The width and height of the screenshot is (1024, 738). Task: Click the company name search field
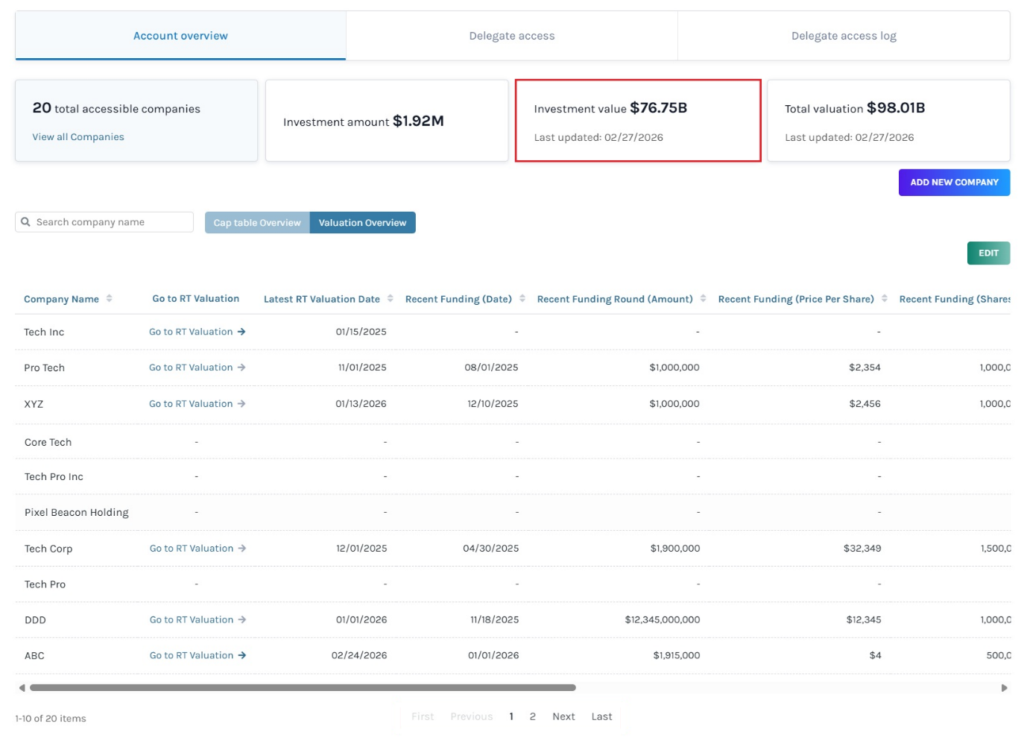pos(110,221)
